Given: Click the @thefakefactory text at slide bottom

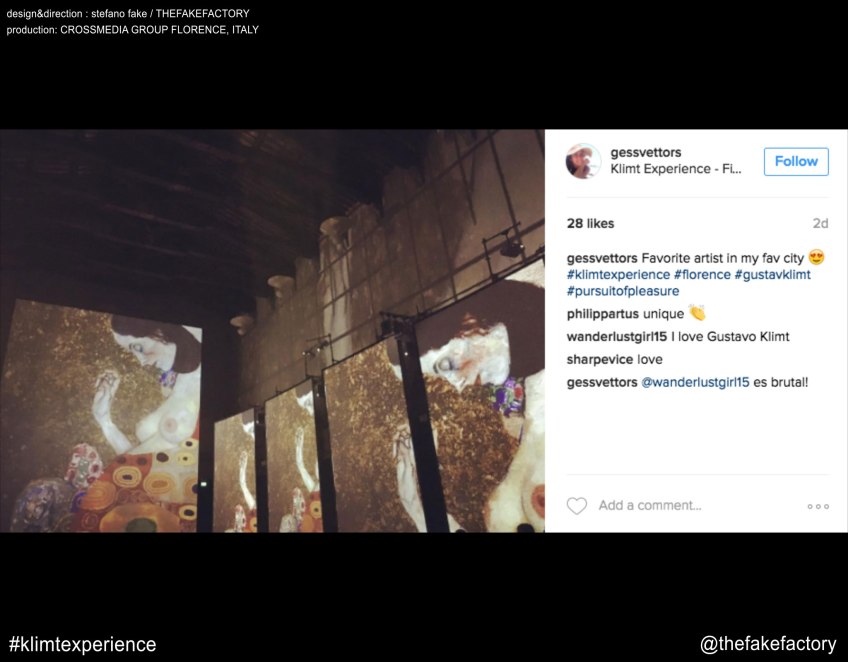Looking at the screenshot, I should click(x=768, y=645).
